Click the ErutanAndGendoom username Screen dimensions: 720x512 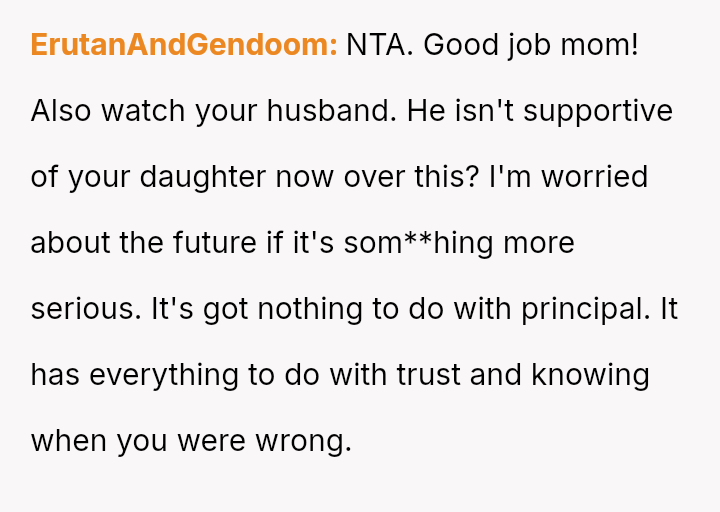[x=184, y=45]
